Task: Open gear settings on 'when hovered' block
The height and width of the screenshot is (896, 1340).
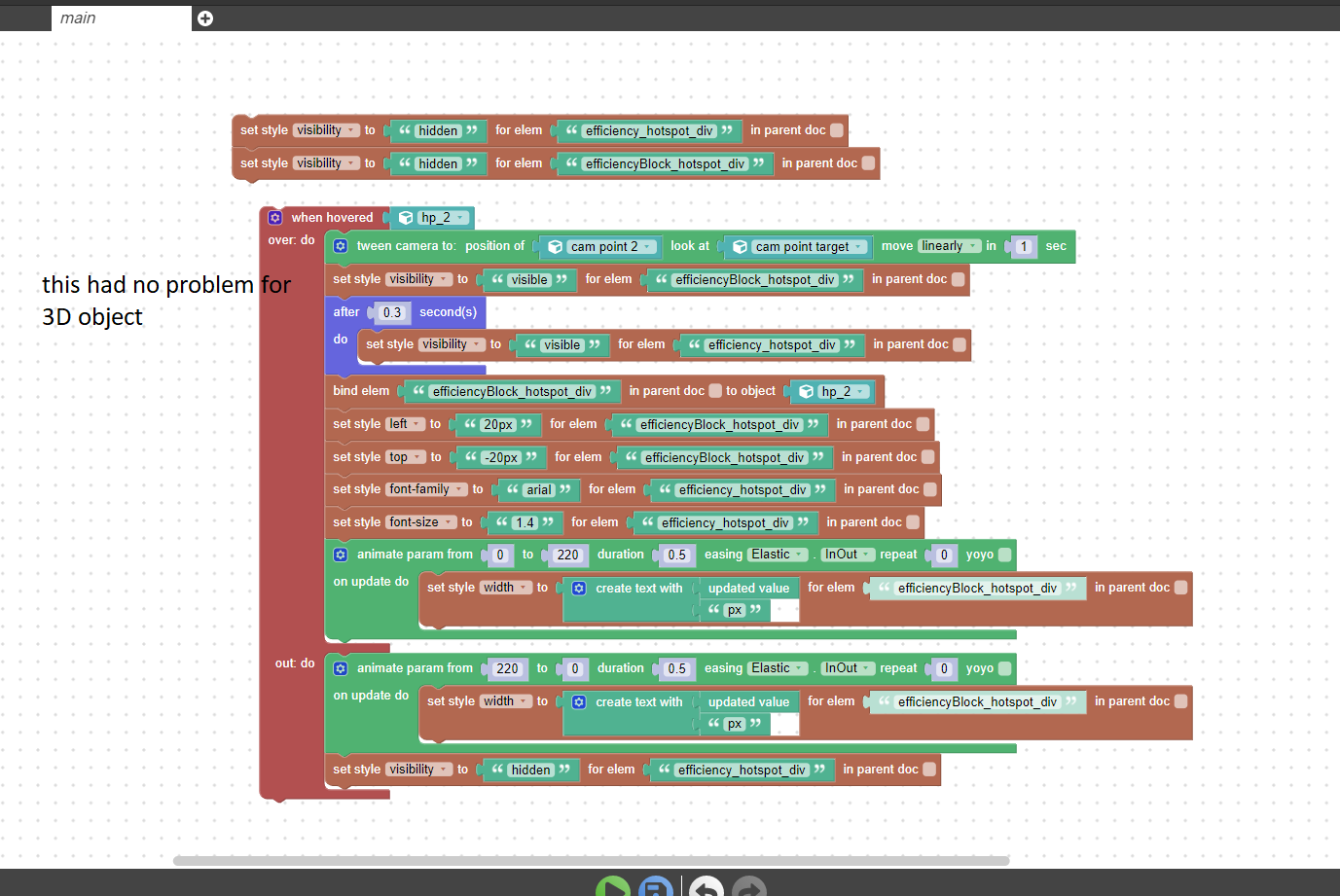Action: (275, 218)
